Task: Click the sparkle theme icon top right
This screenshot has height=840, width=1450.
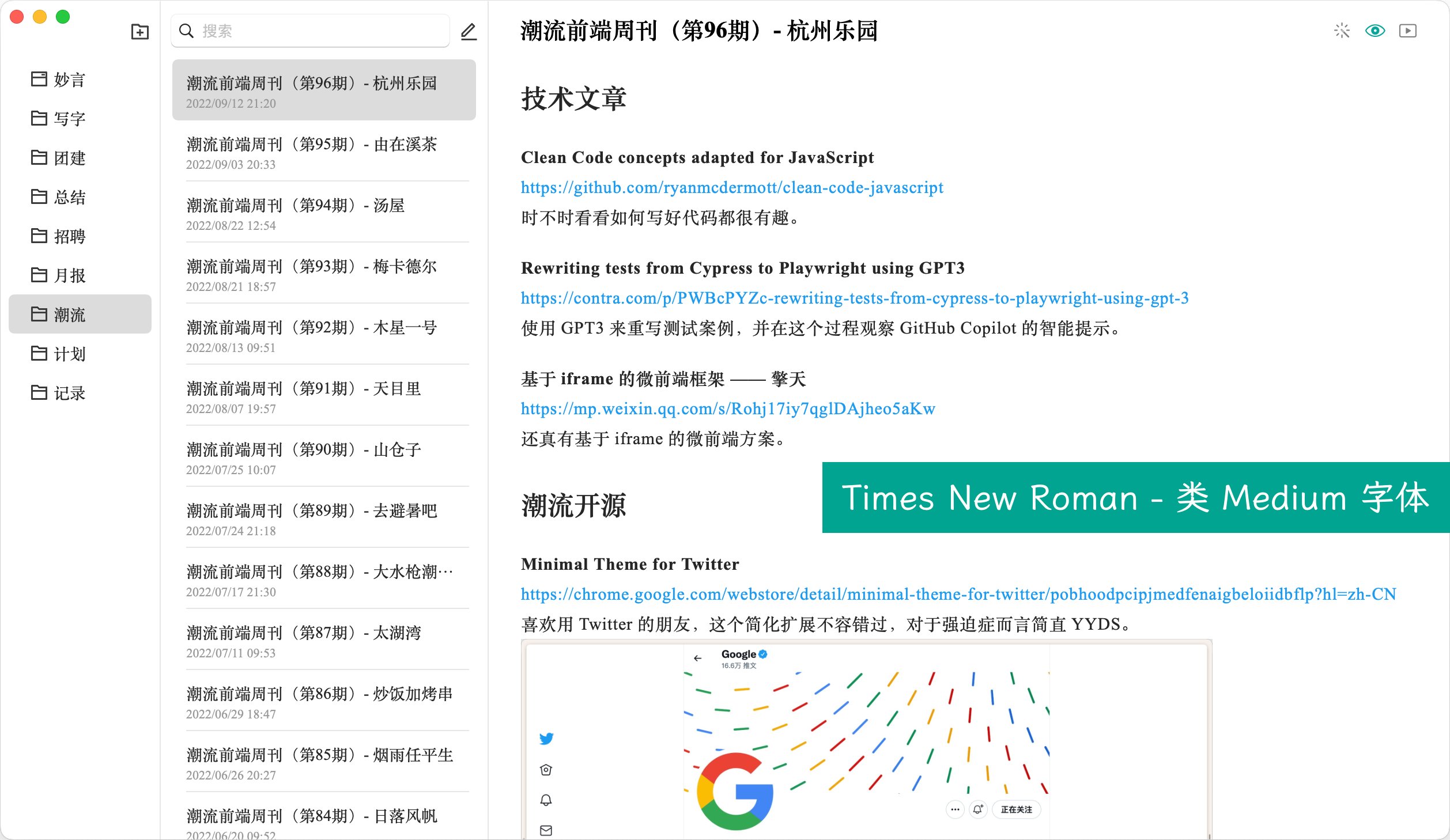Action: tap(1342, 31)
